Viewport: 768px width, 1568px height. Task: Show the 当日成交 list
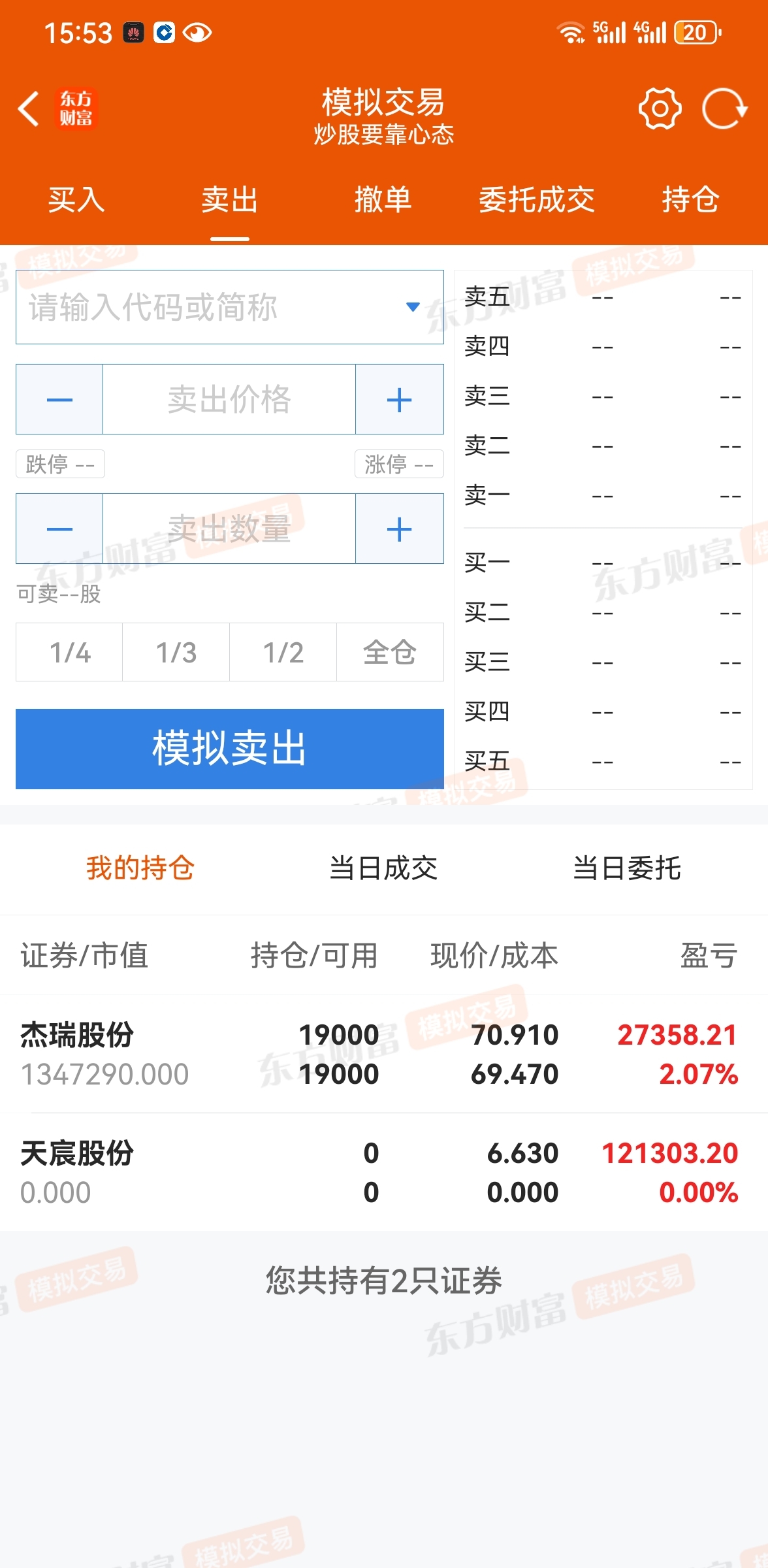(383, 868)
